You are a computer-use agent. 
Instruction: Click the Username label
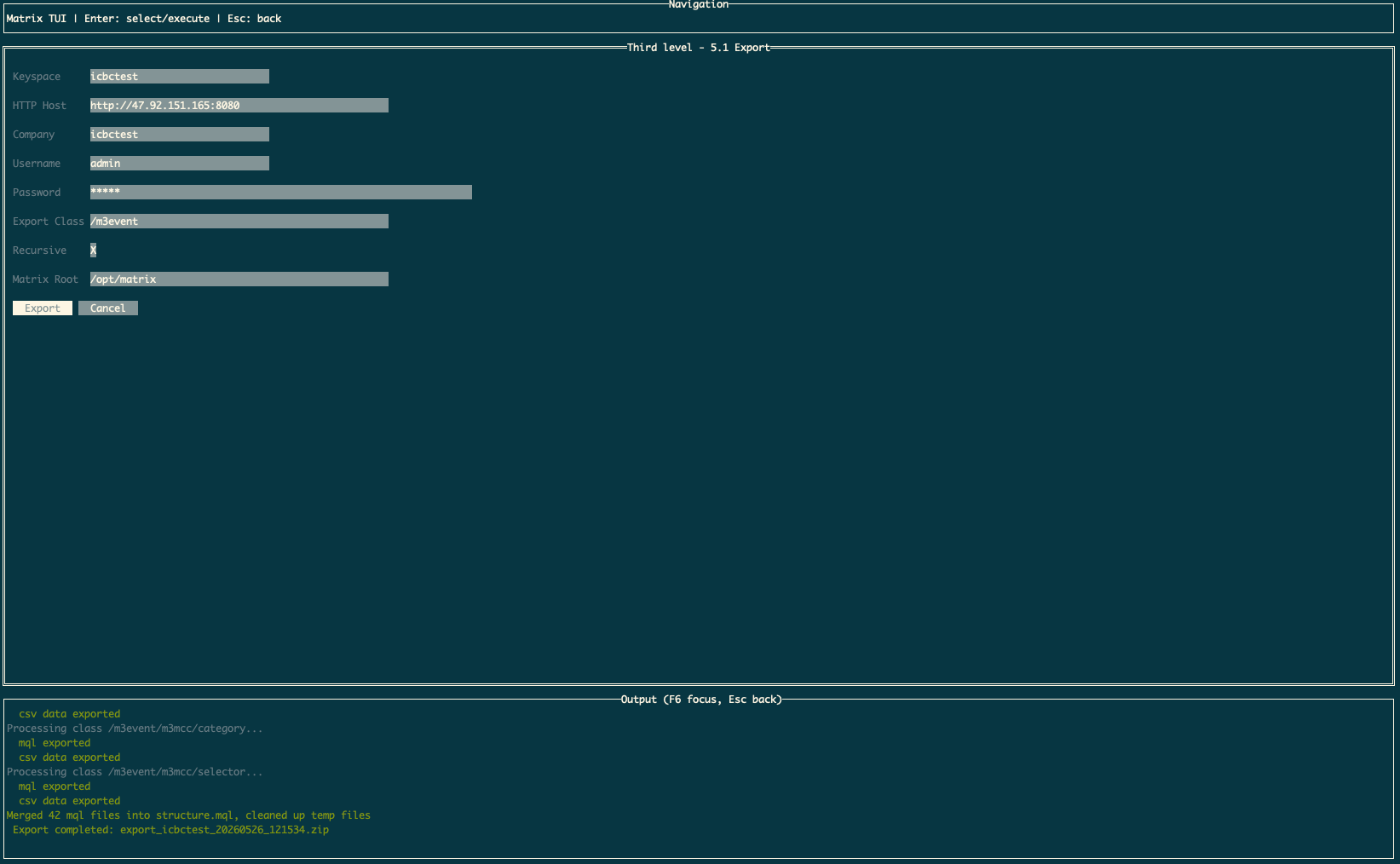tap(37, 164)
